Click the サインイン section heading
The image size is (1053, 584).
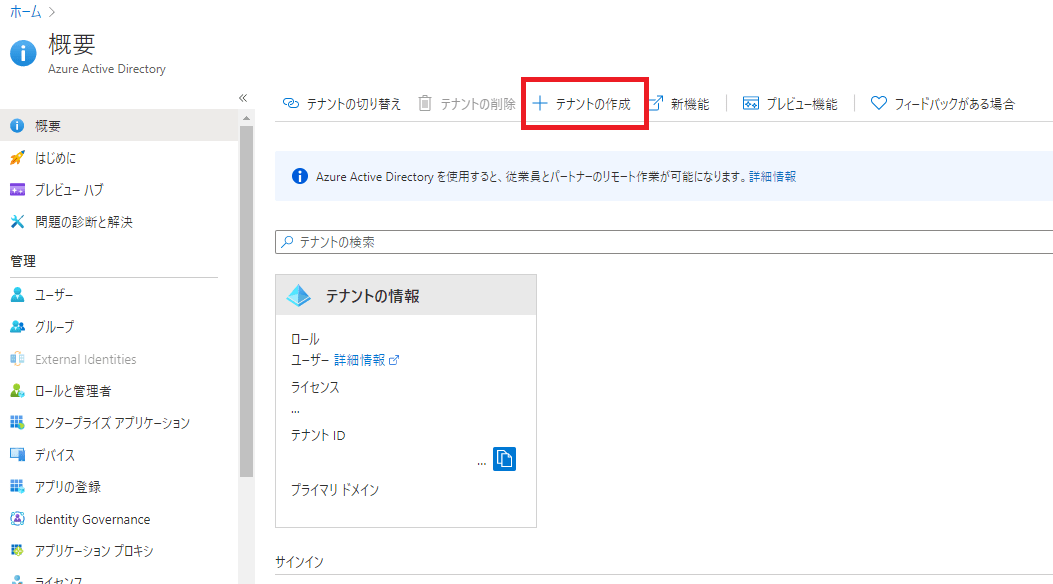tap(299, 562)
